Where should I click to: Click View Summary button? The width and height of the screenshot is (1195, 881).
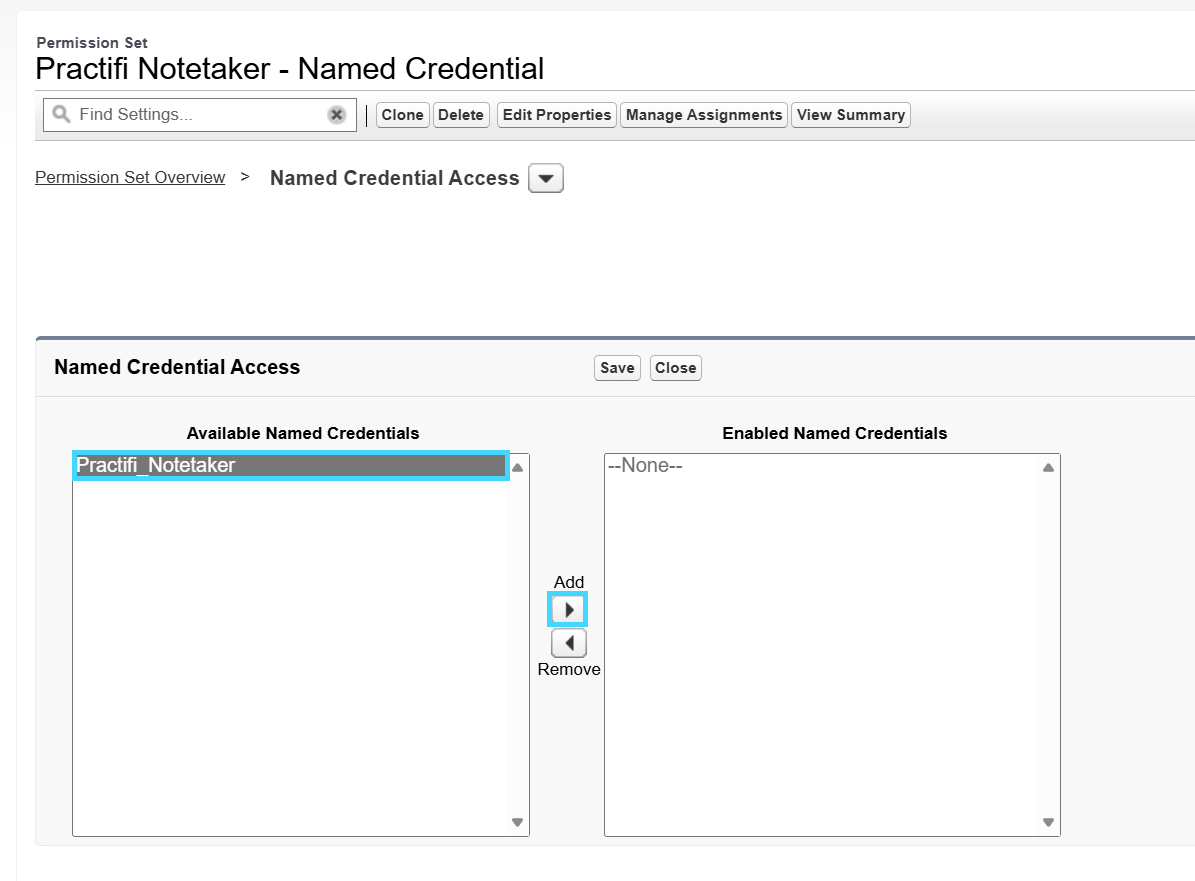coord(851,115)
